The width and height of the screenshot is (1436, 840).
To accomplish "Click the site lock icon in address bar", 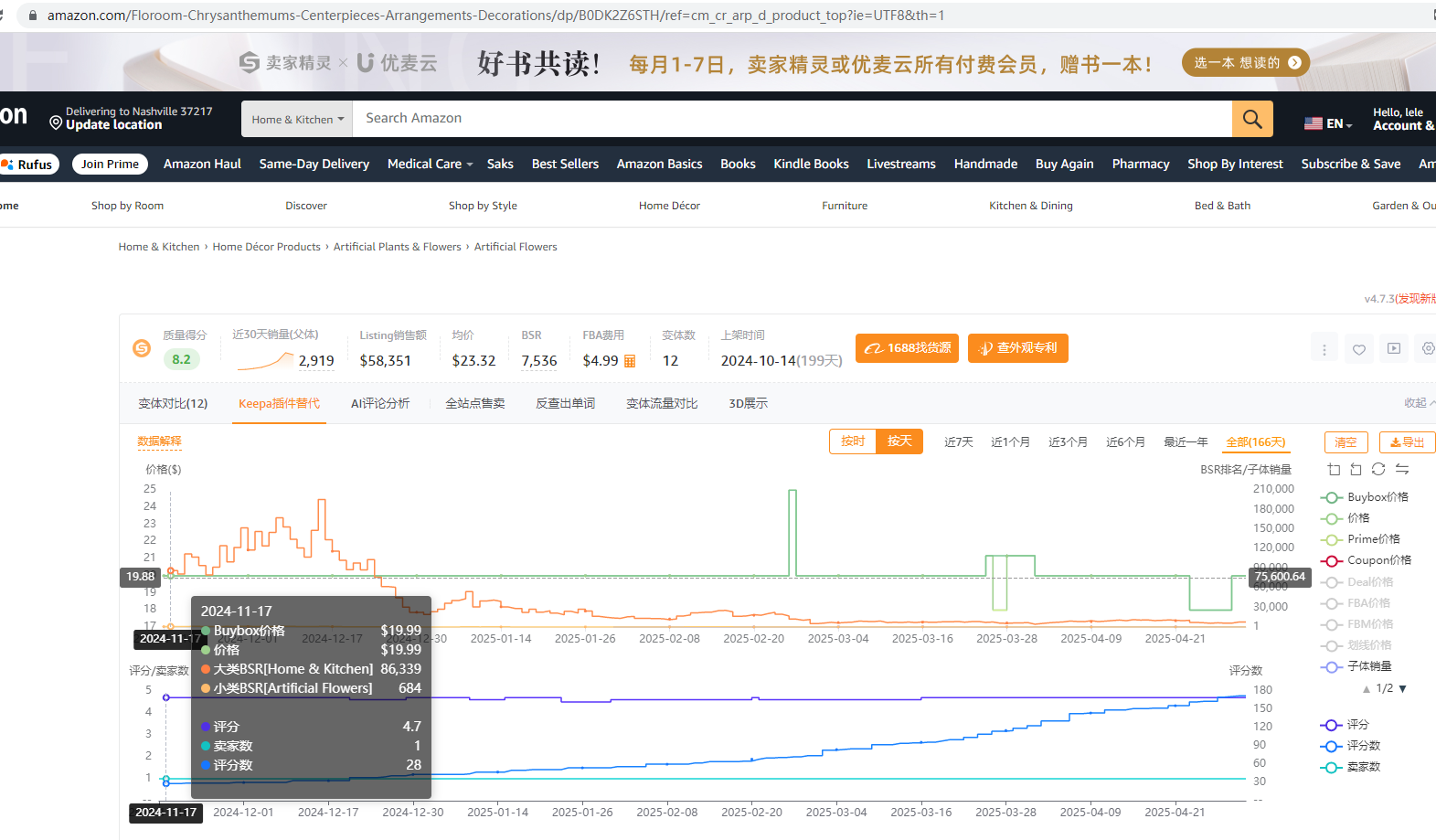I will (x=33, y=16).
